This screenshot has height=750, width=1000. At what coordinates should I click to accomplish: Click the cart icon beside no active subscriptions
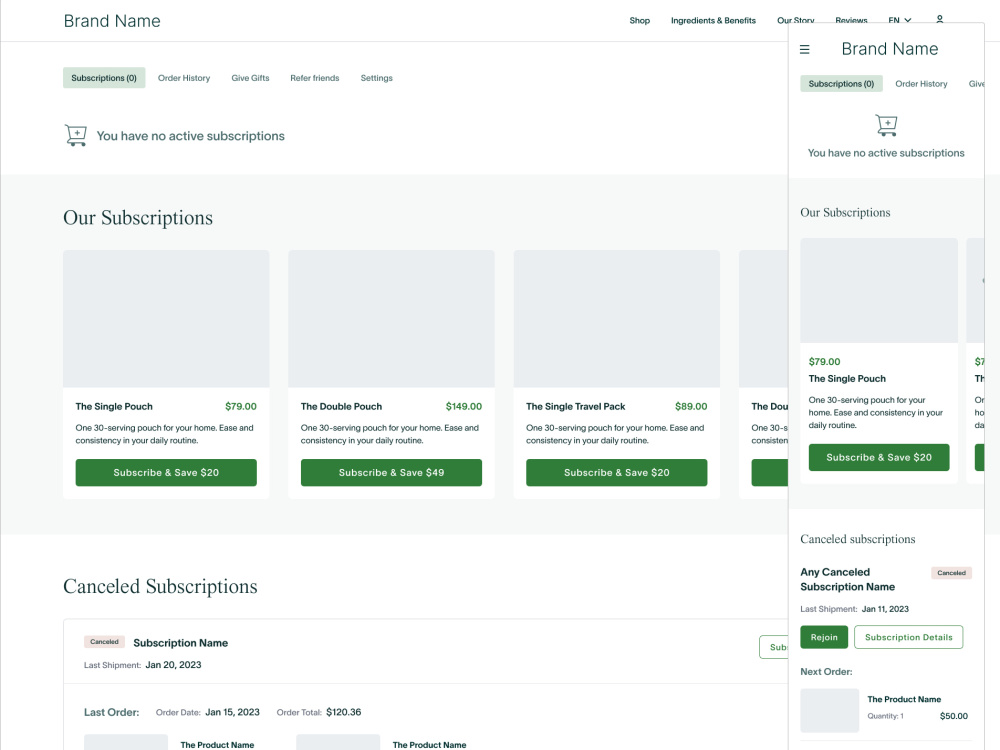[x=76, y=135]
